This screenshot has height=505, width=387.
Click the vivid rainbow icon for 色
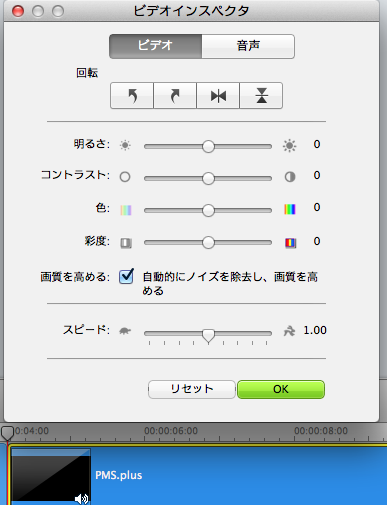pos(290,209)
